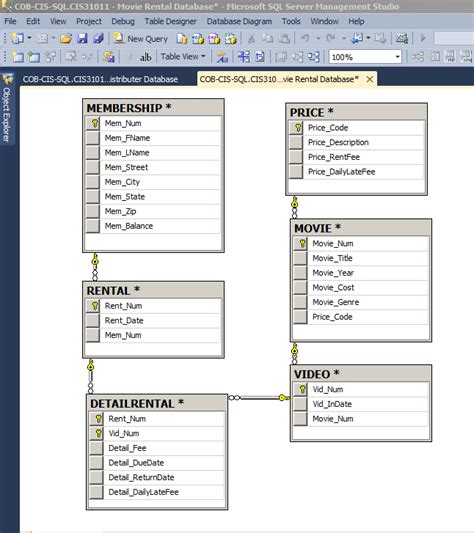This screenshot has height=533, width=474.
Task: Click the Add Table icon with green plus
Action: click(x=34, y=57)
